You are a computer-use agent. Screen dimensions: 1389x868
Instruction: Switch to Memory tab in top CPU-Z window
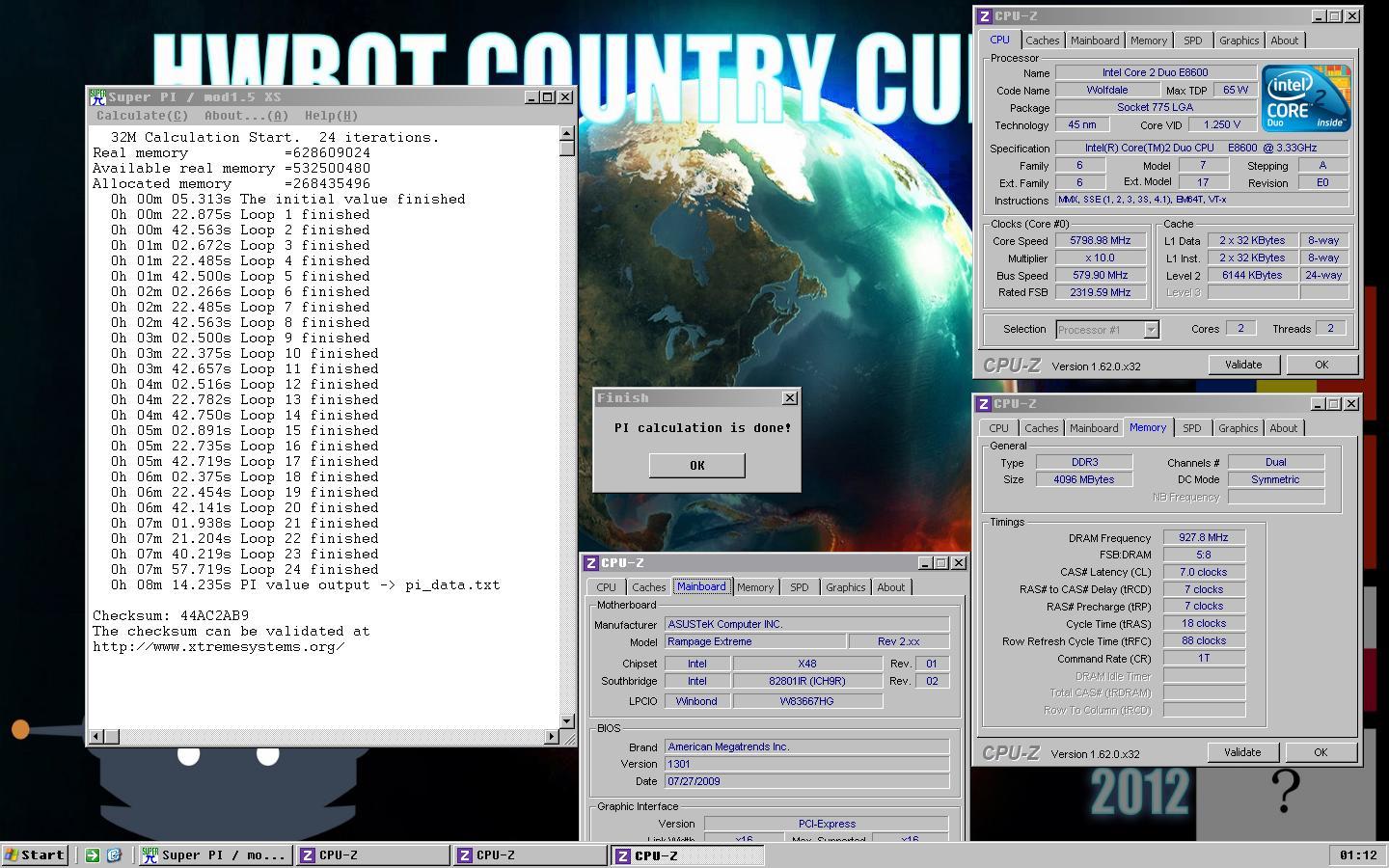1149,41
